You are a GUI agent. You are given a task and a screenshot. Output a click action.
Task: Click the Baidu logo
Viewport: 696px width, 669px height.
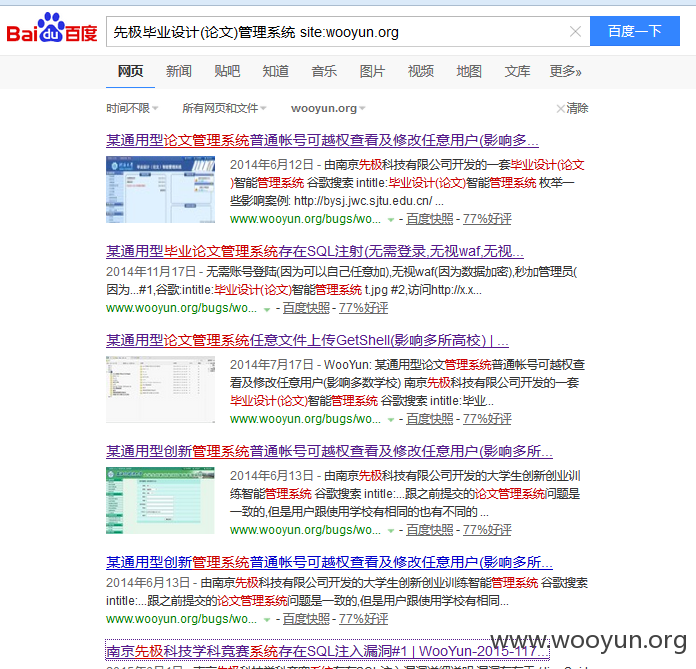click(52, 28)
